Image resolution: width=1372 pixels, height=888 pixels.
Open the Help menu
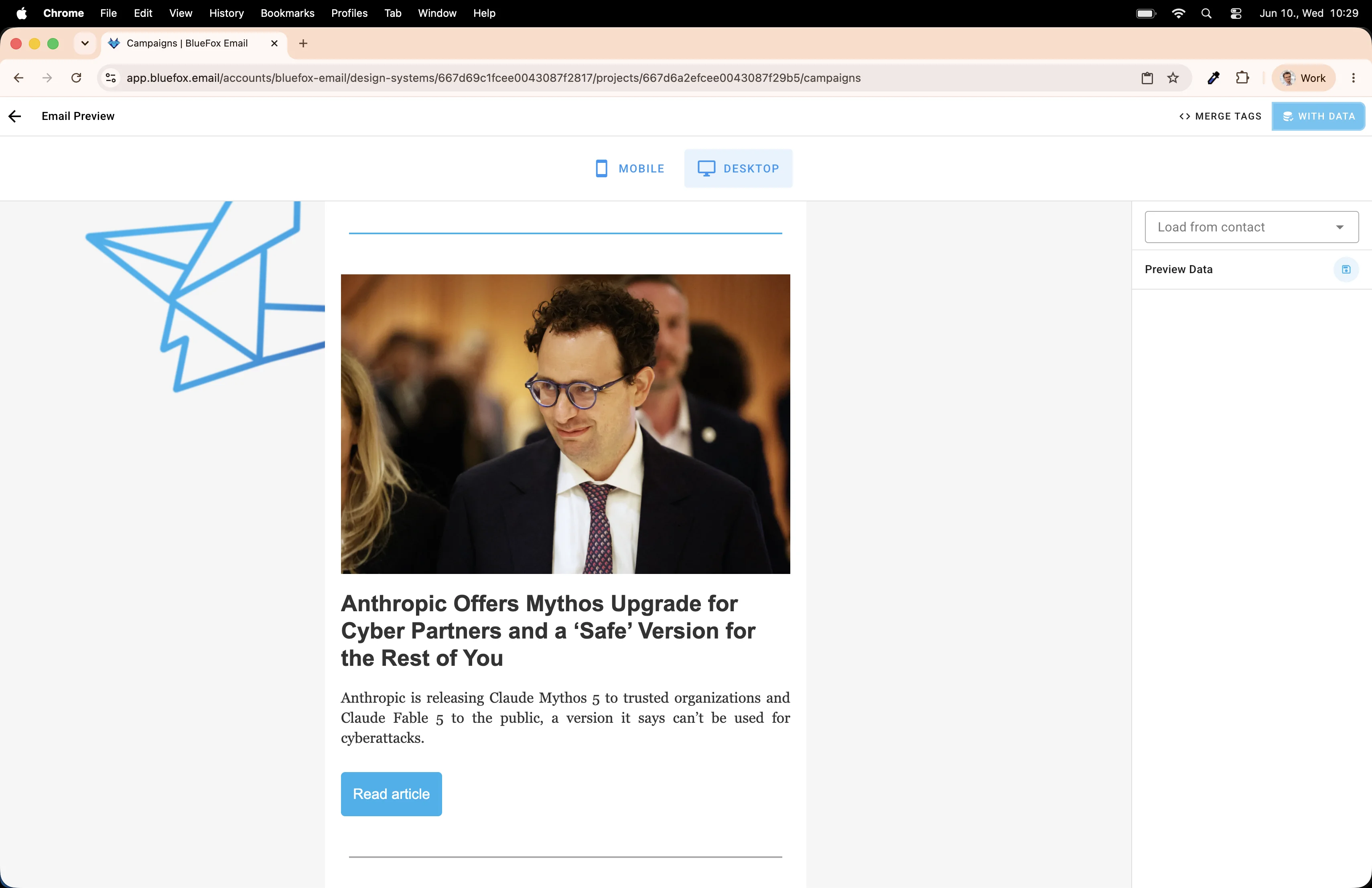pos(484,13)
